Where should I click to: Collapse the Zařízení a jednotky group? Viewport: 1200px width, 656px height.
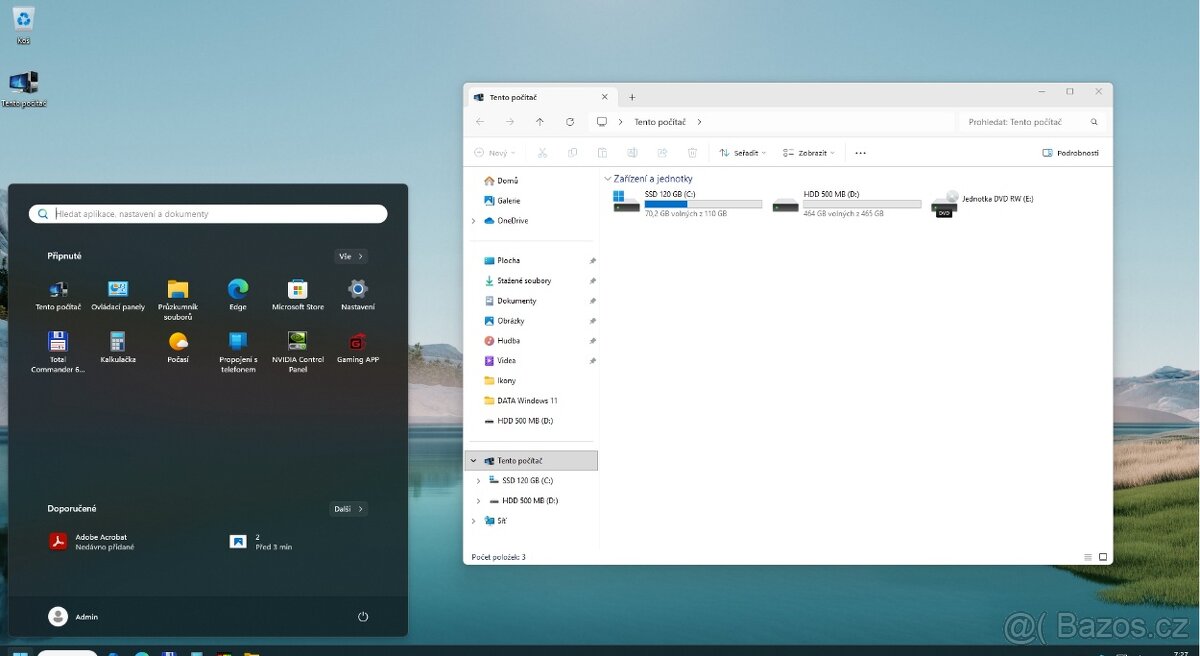(x=608, y=179)
